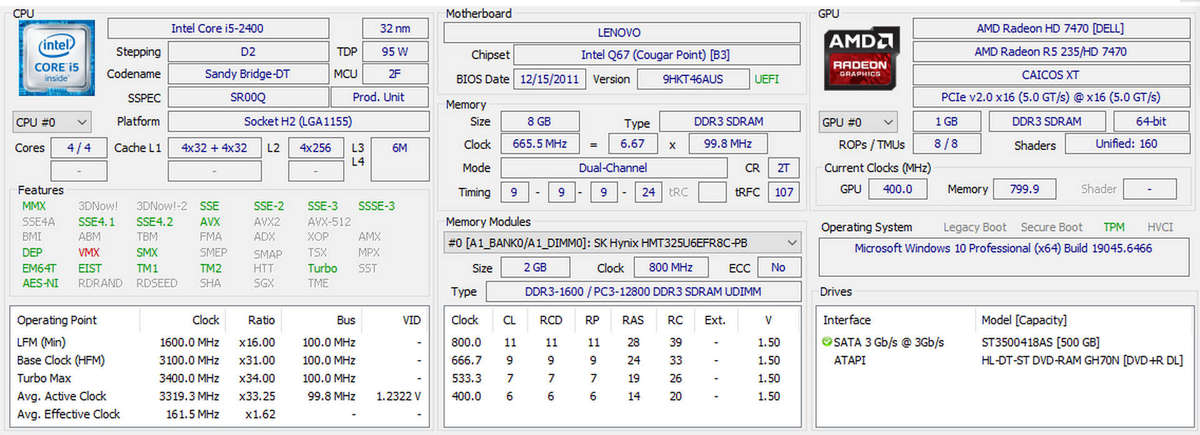Image resolution: width=1200 pixels, height=435 pixels.
Task: Click the EM64T feature label
Action: point(40,268)
